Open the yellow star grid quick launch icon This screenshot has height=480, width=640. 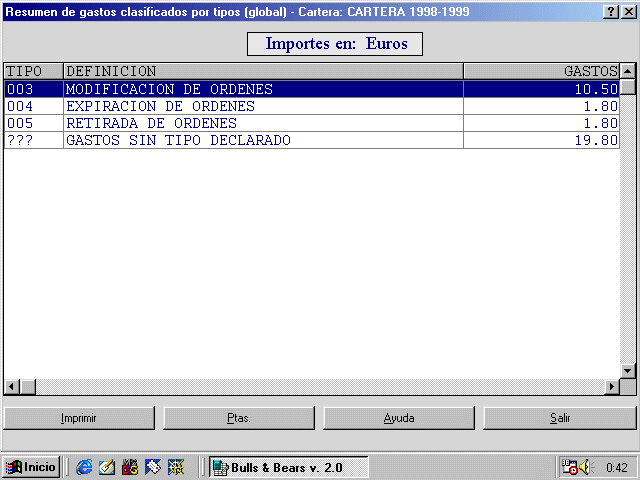pyautogui.click(x=176, y=467)
